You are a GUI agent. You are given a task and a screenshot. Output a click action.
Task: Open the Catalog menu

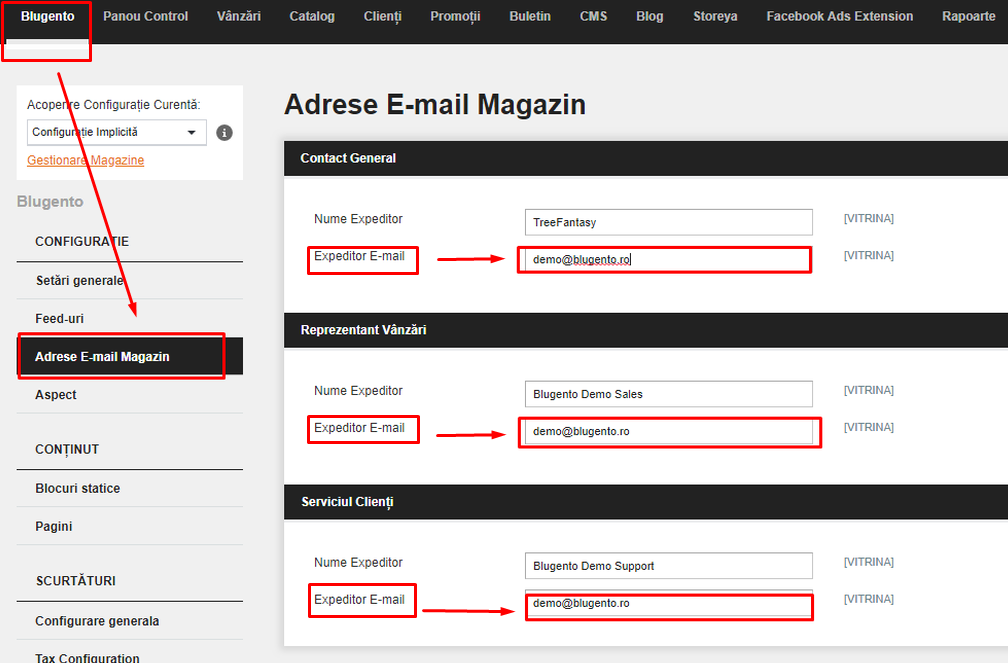click(312, 17)
